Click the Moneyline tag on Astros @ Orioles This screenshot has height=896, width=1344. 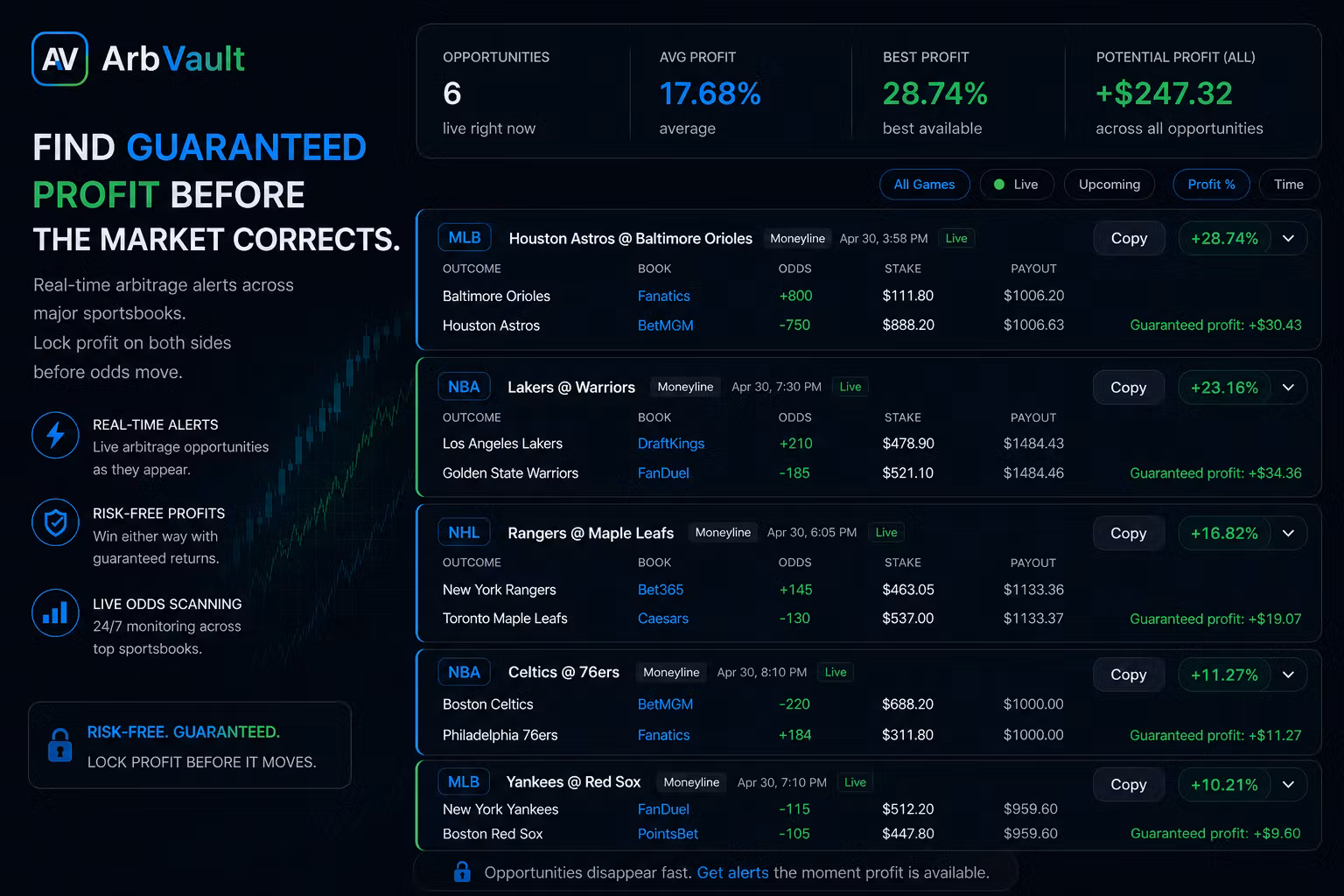[x=797, y=238]
